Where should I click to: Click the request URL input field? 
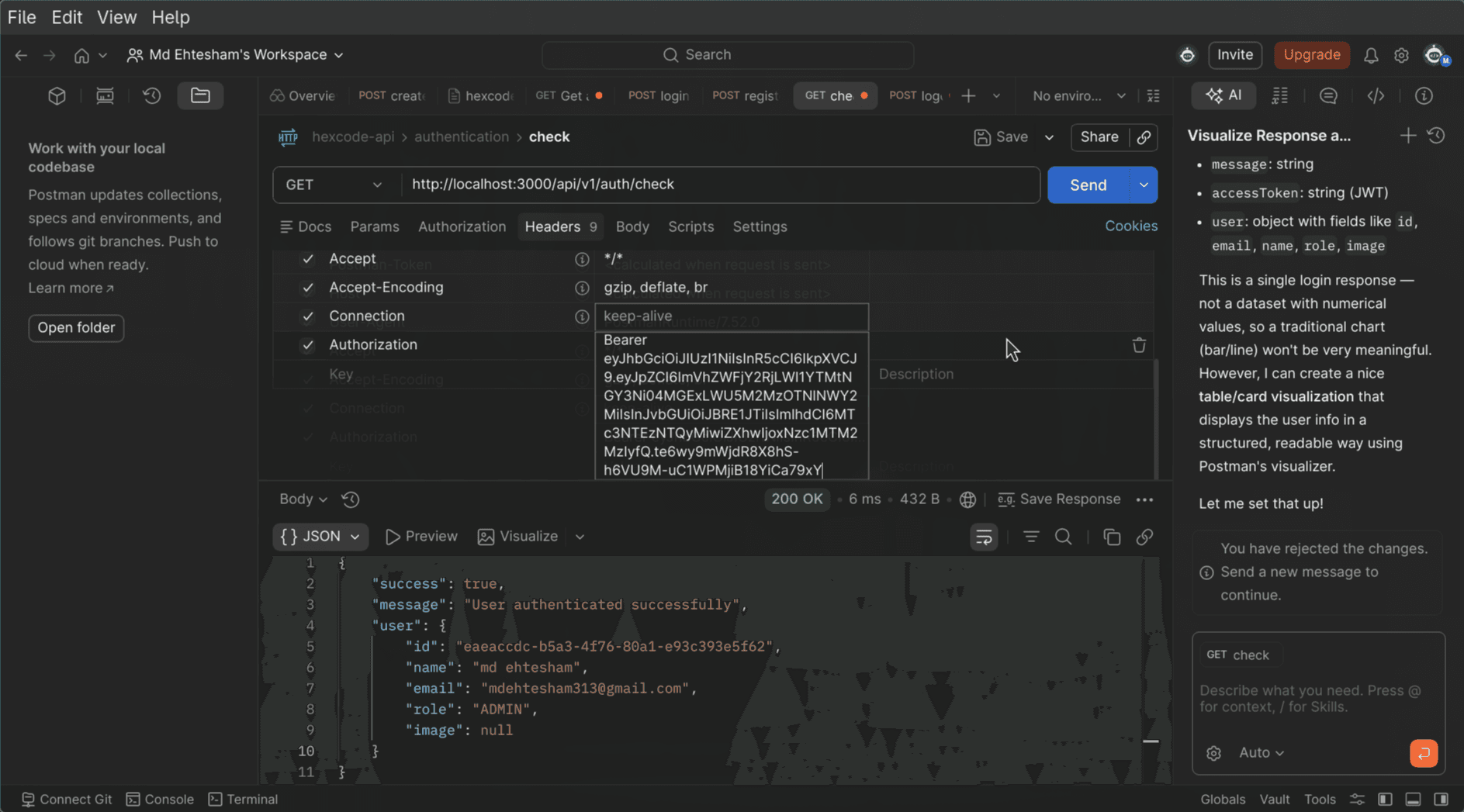coord(721,185)
